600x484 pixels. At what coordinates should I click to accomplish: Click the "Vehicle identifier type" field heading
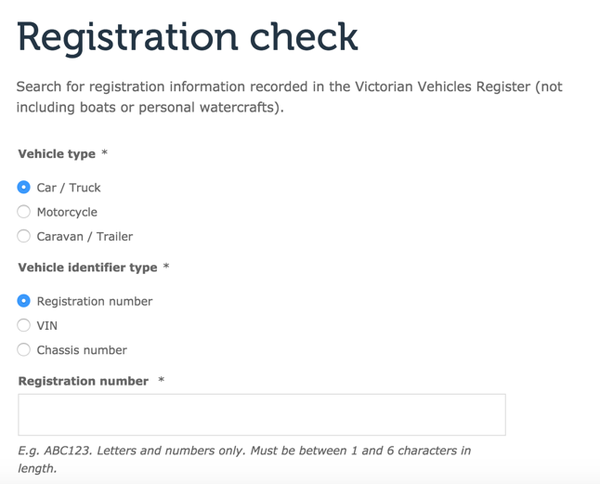(87, 268)
